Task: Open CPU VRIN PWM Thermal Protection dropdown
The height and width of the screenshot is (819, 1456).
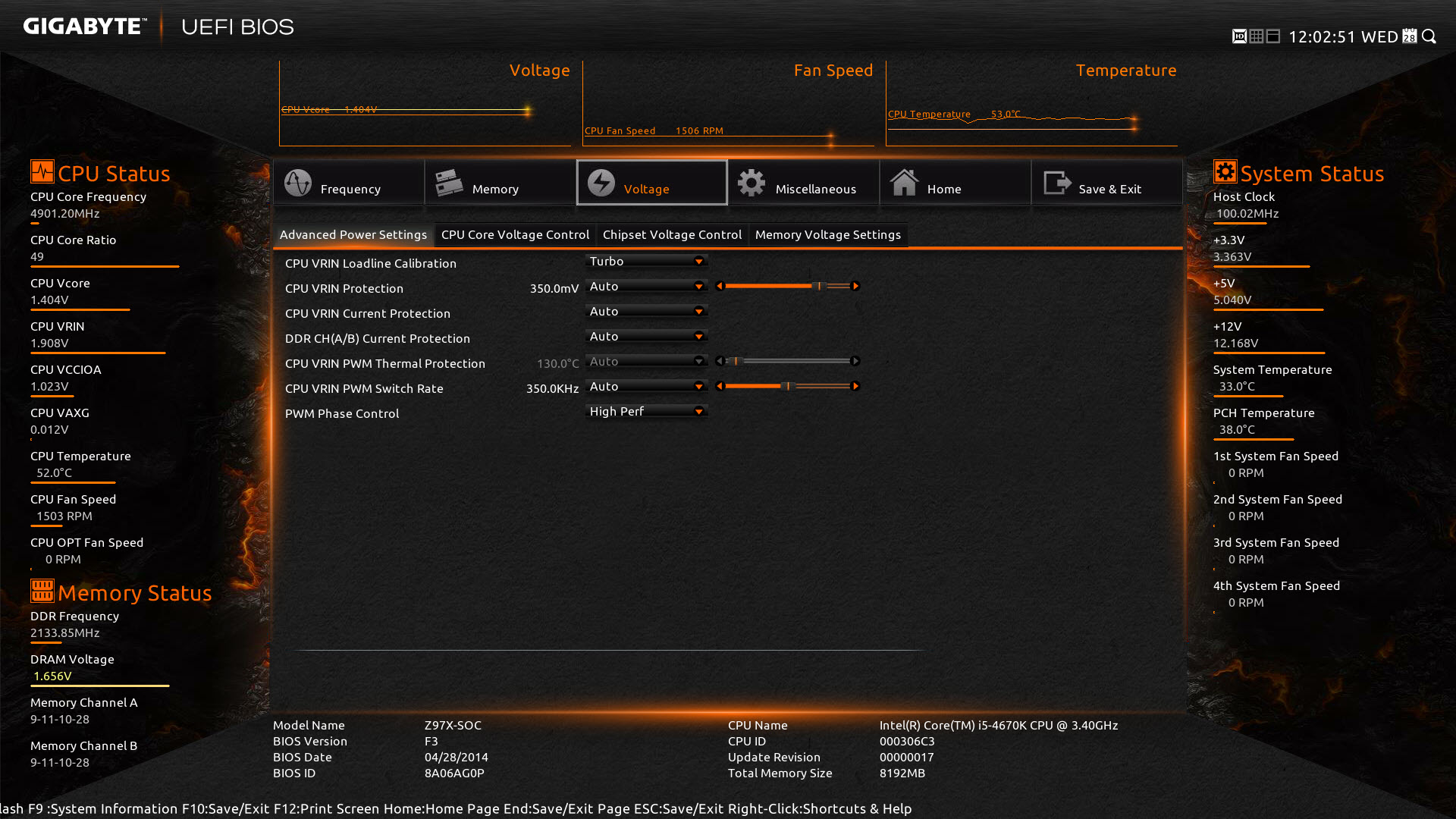Action: (x=647, y=362)
